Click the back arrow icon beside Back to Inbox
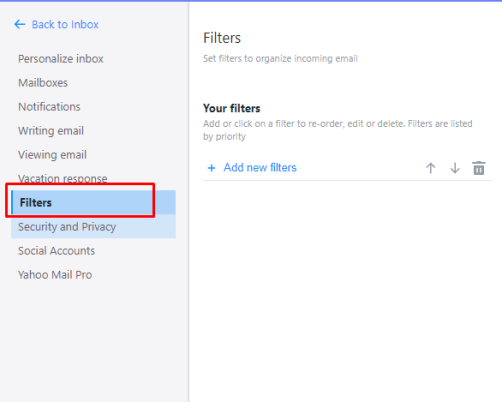502x402 pixels. point(20,24)
